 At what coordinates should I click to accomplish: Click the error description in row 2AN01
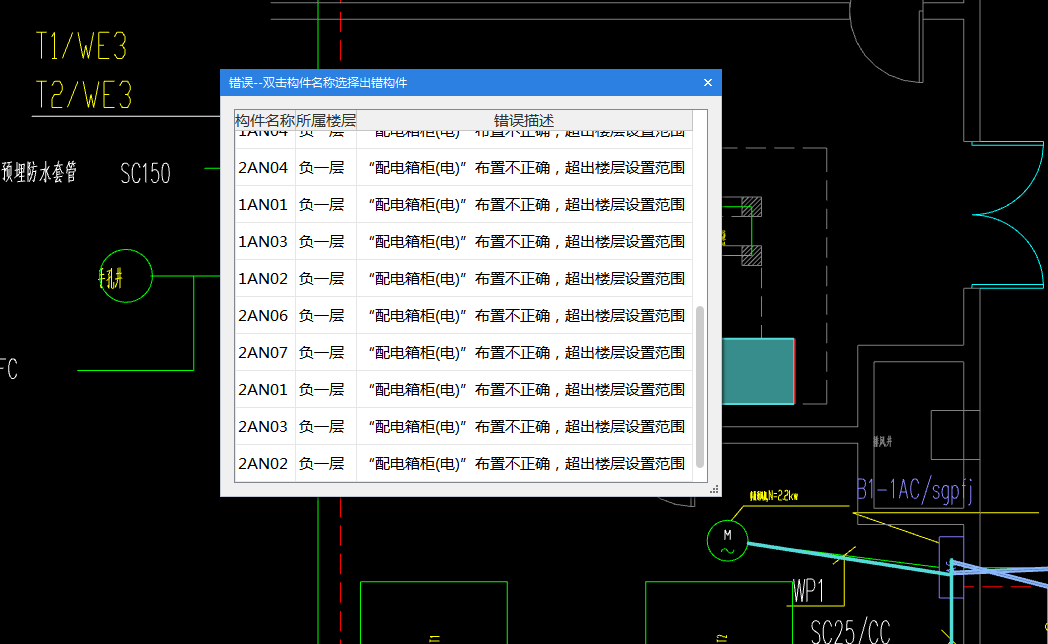pos(527,389)
